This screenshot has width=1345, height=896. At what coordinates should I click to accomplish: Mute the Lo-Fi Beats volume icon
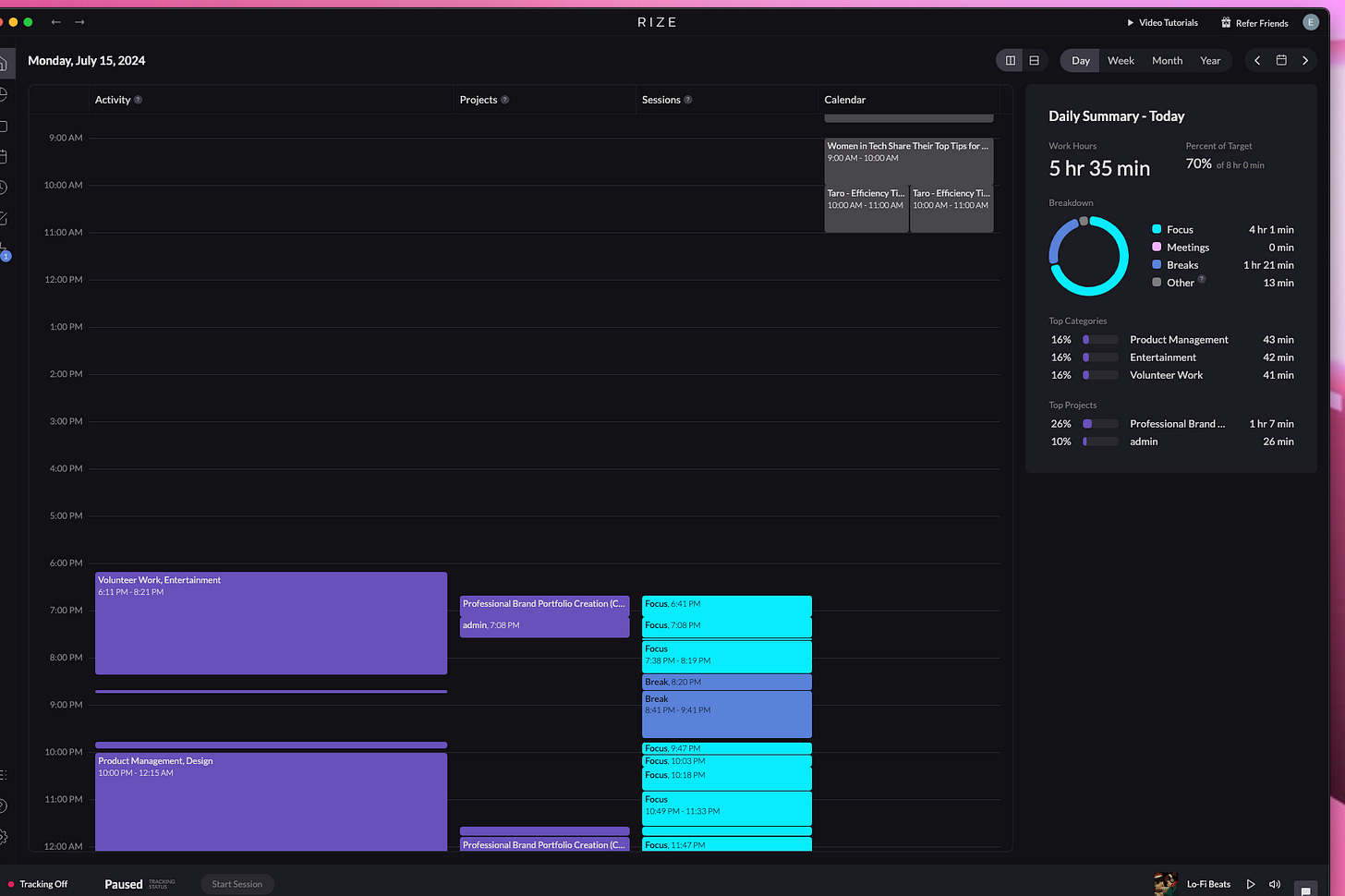click(x=1275, y=884)
